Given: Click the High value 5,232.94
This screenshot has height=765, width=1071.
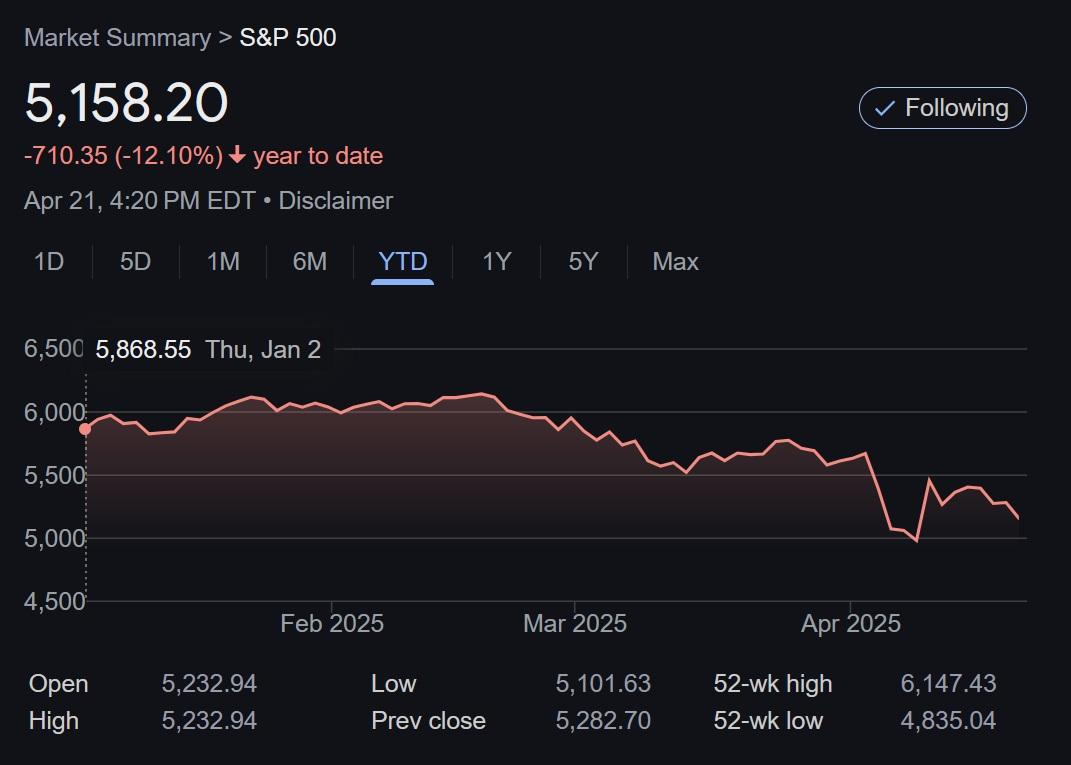Looking at the screenshot, I should (x=209, y=721).
